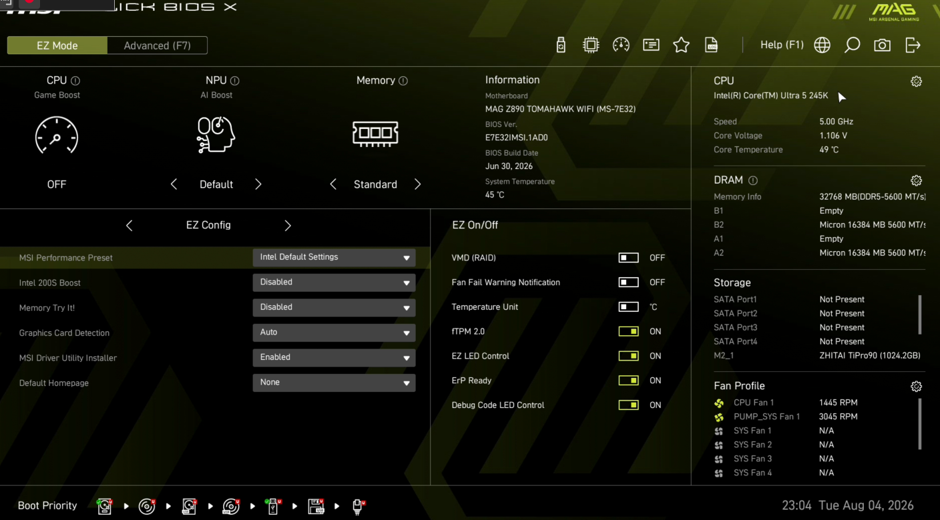Click the info icon next to CPU Game Boost
The width and height of the screenshot is (940, 520).
tap(76, 80)
